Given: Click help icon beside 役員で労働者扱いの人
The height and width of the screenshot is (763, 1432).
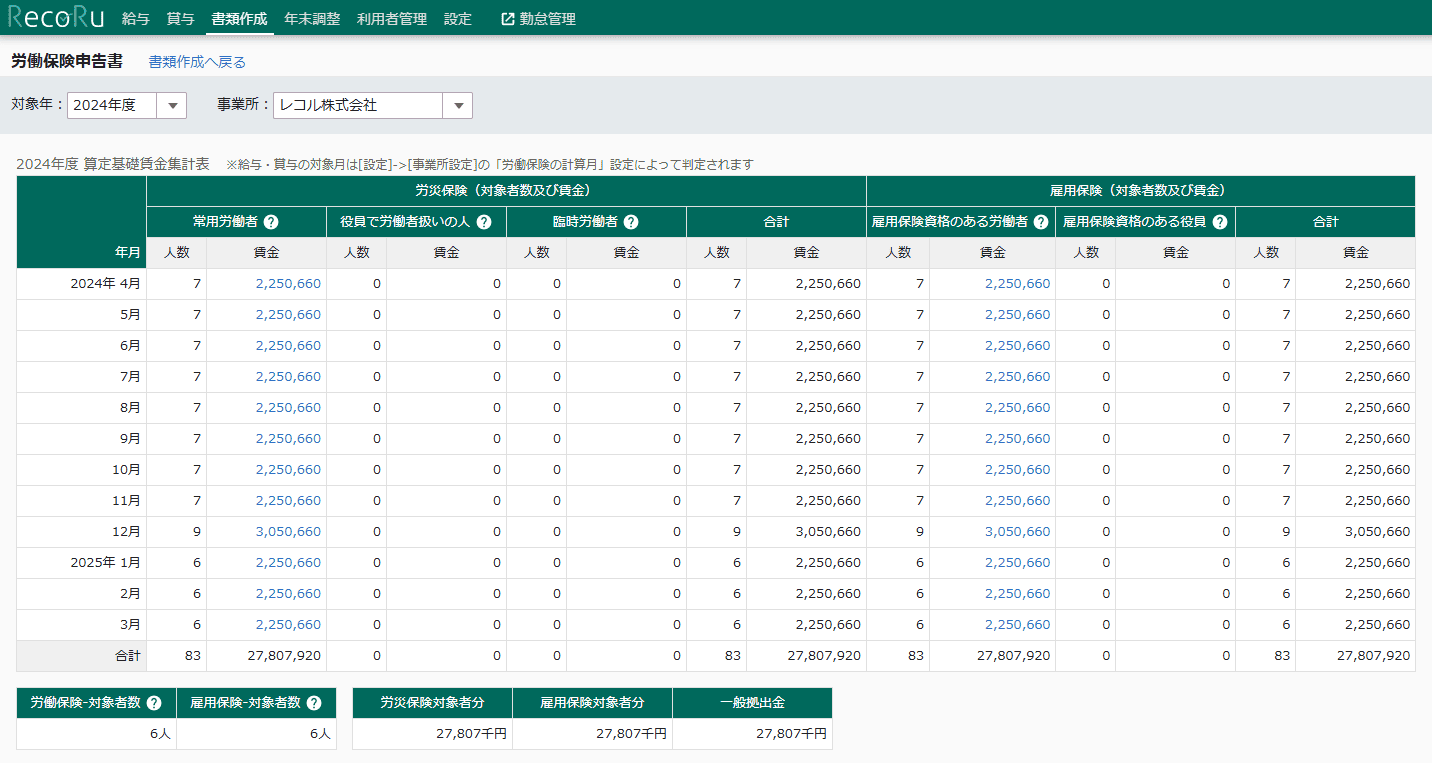Looking at the screenshot, I should (484, 223).
